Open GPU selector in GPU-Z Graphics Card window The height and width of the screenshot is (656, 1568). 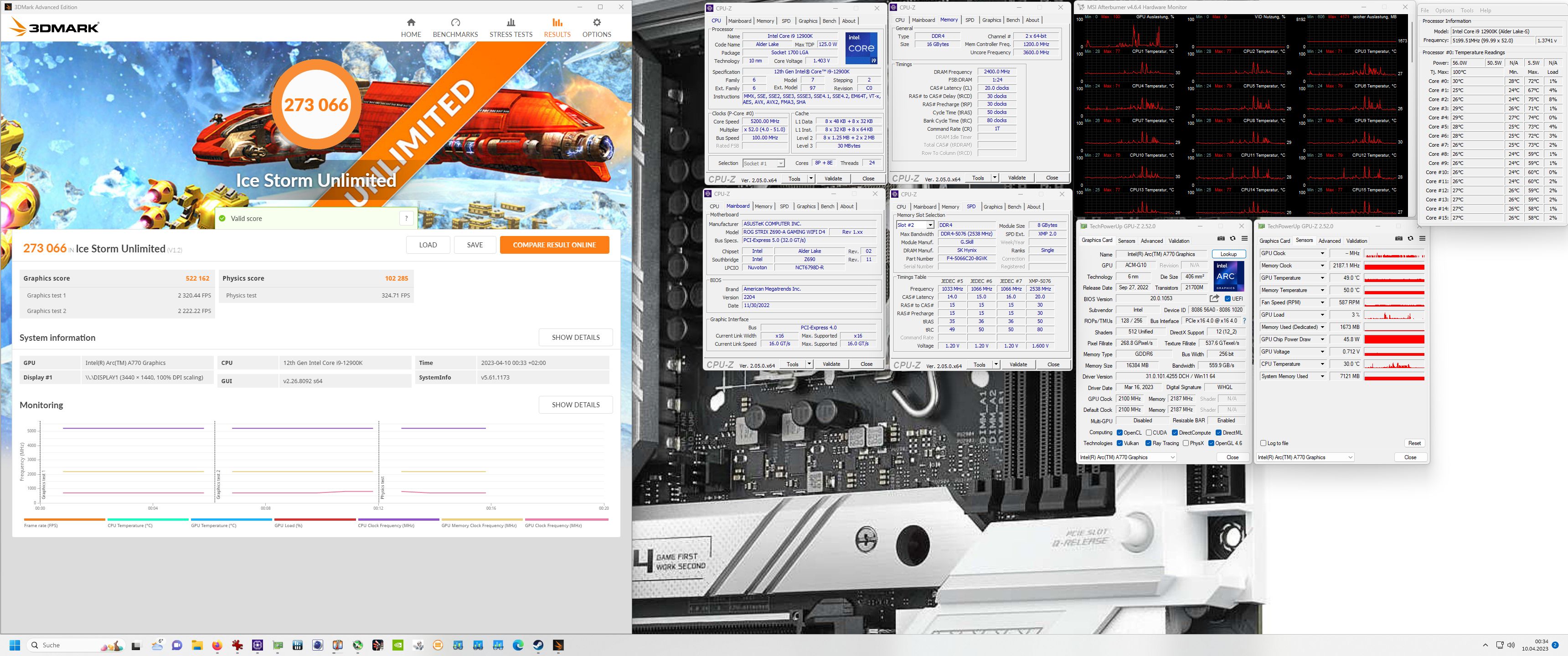(1127, 458)
